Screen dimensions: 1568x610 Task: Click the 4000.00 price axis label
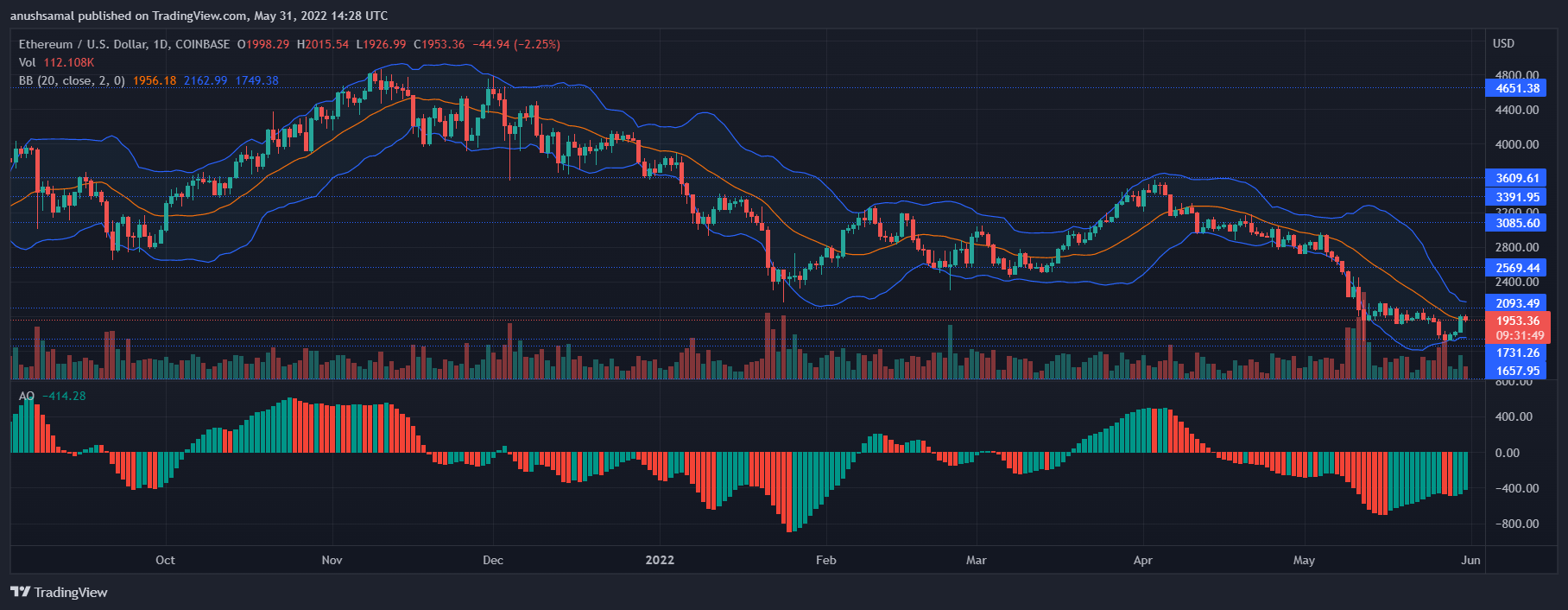point(1517,144)
